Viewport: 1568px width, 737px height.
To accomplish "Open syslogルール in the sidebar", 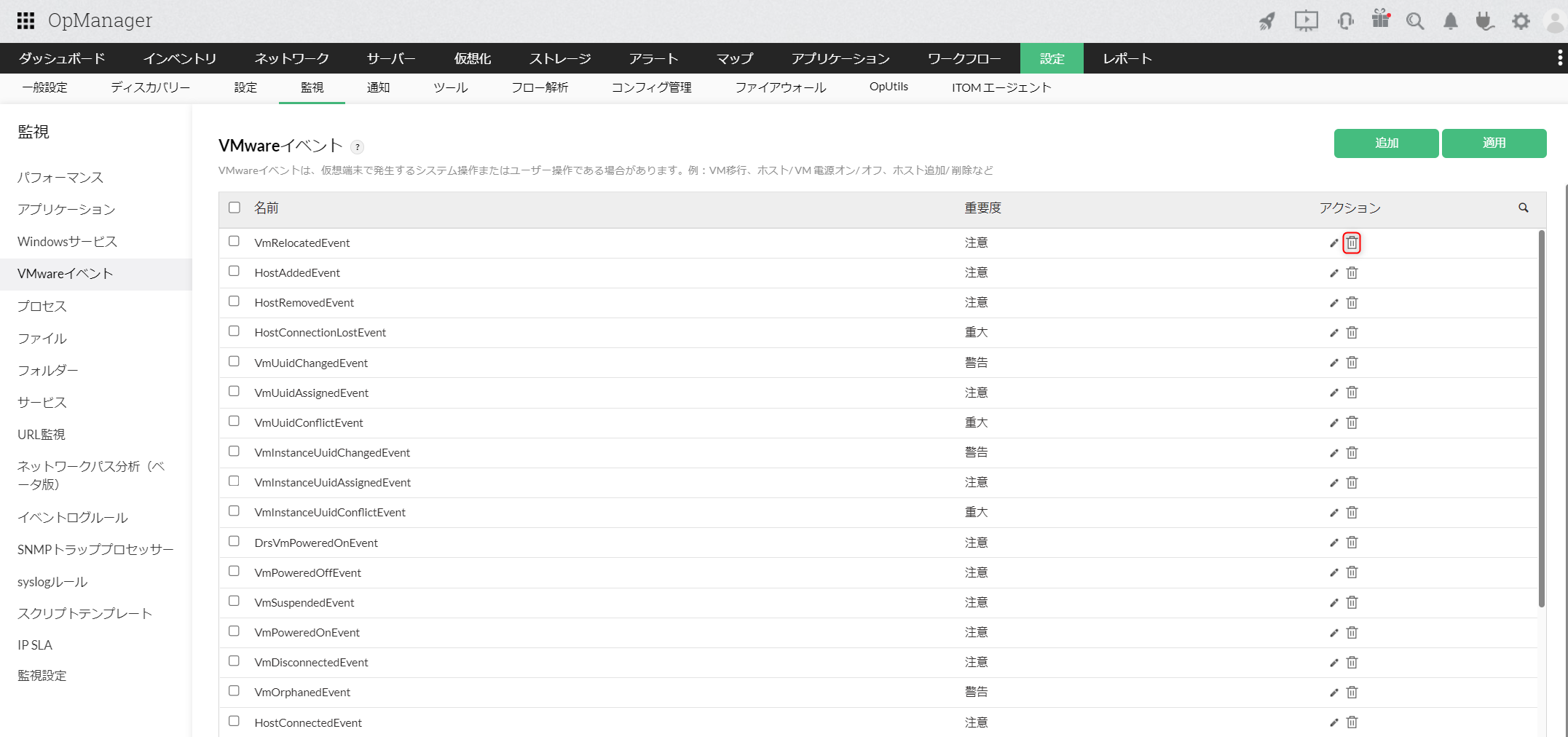I will (x=52, y=582).
